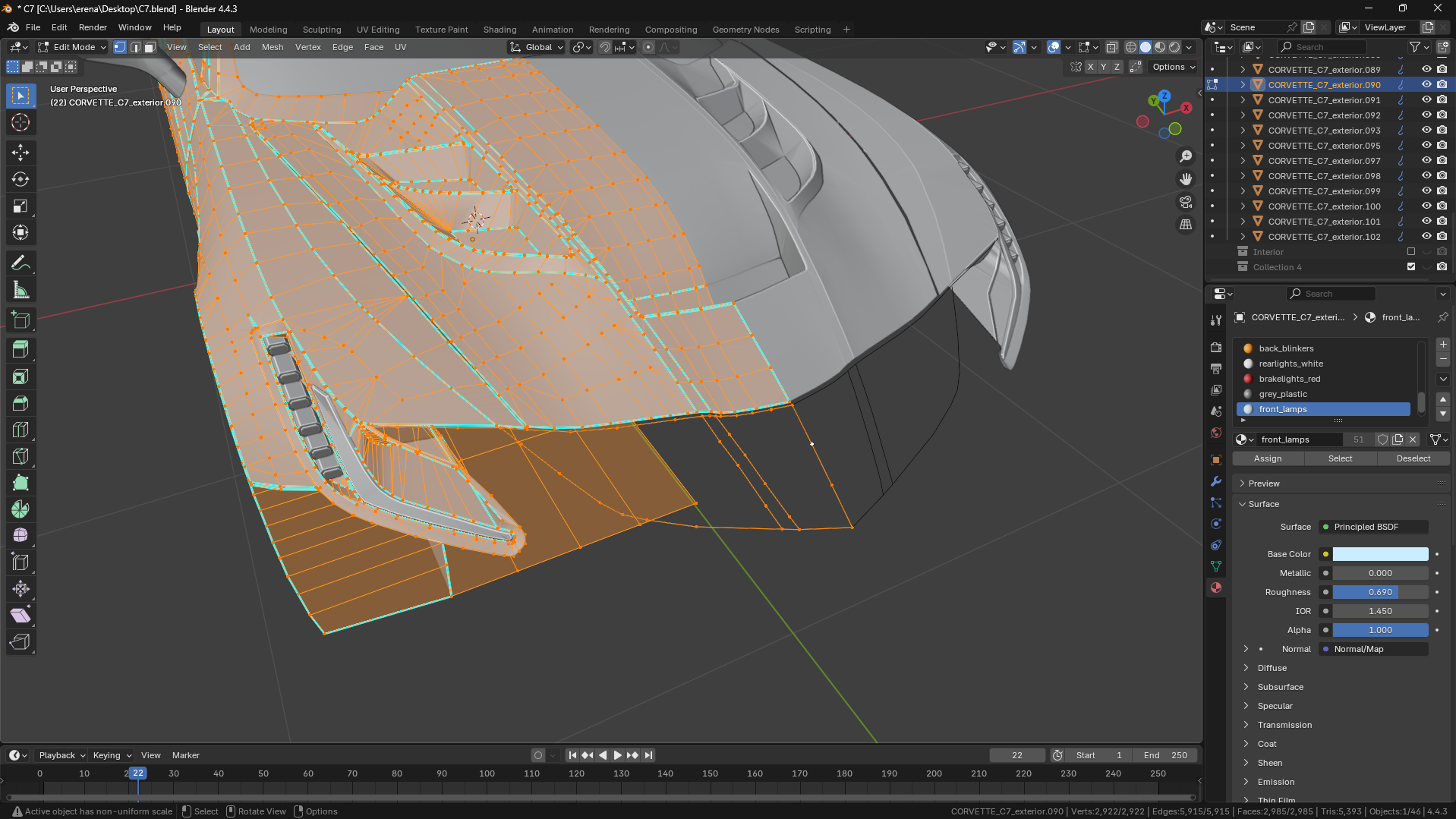Click the Principled BSDF surface shader button
Viewport: 1456px width, 819px height.
click(1373, 527)
